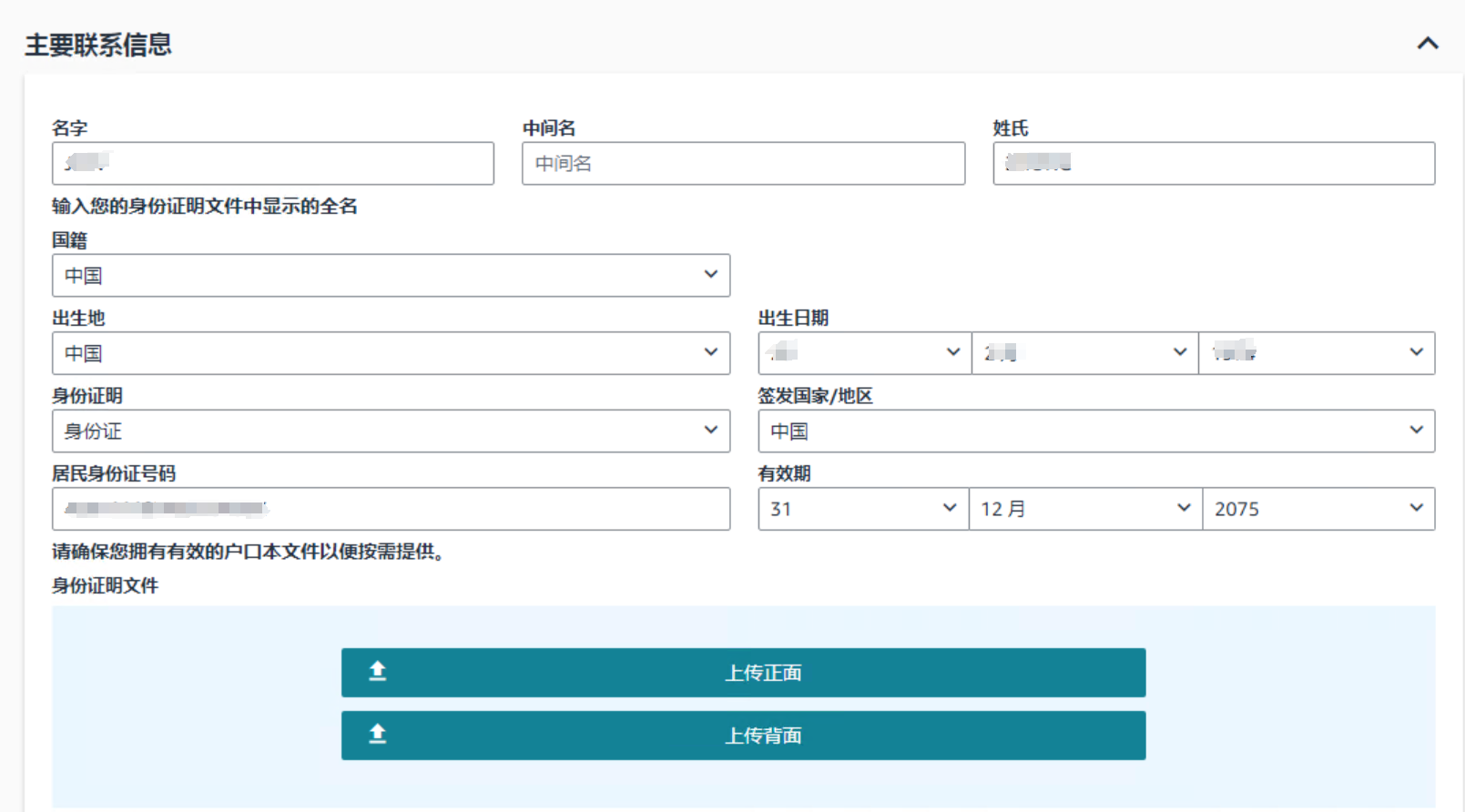Collapse the 主要联系信息 section chevron
1465x812 pixels.
click(1427, 44)
